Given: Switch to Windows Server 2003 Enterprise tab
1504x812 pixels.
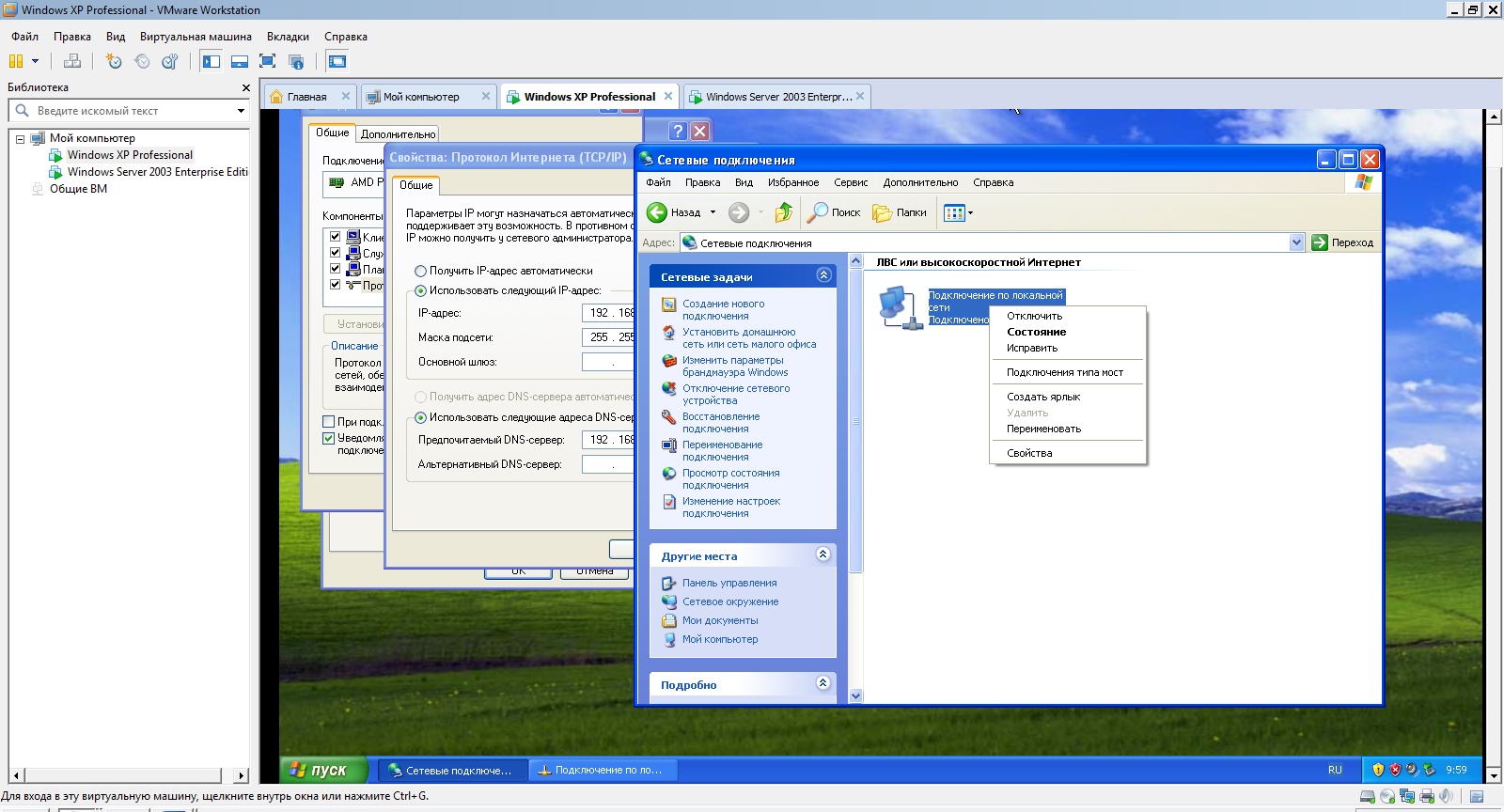Looking at the screenshot, I should 778,97.
